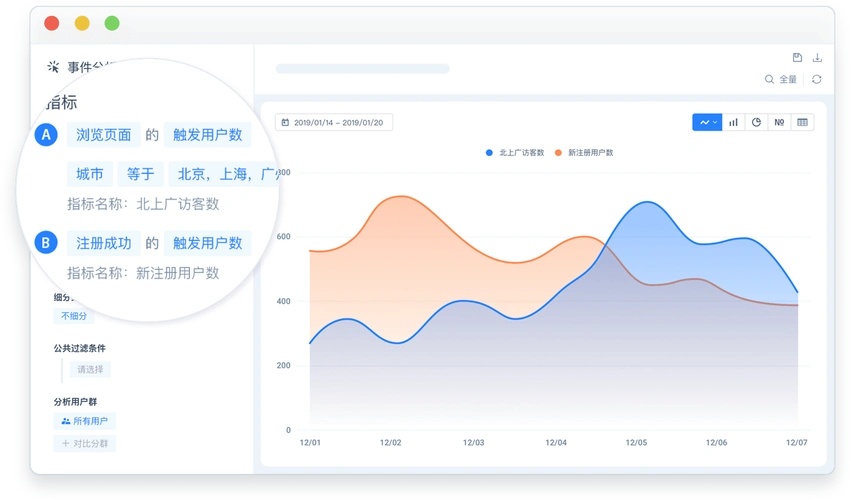This screenshot has width=851, height=500.
Task: Click the 600 y-axis value
Action: click(x=283, y=237)
